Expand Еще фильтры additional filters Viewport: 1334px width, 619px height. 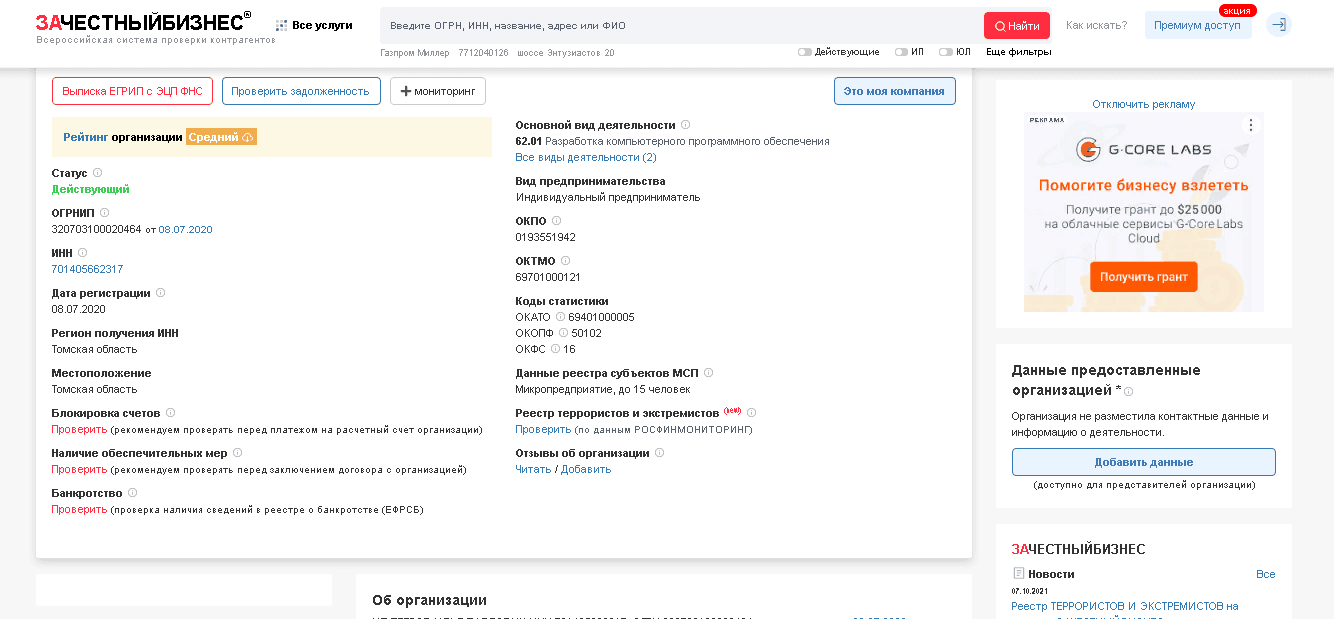click(x=1018, y=52)
